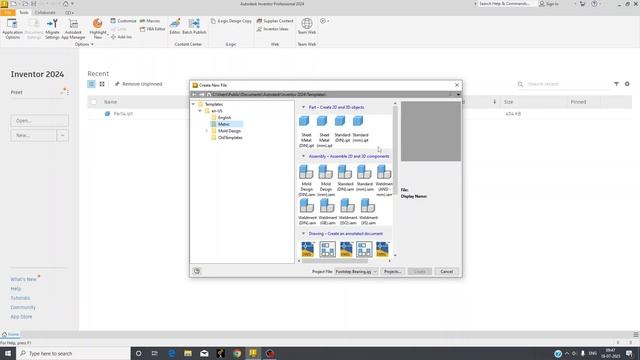
Task: Click Remove Unpinned
Action: point(138,84)
